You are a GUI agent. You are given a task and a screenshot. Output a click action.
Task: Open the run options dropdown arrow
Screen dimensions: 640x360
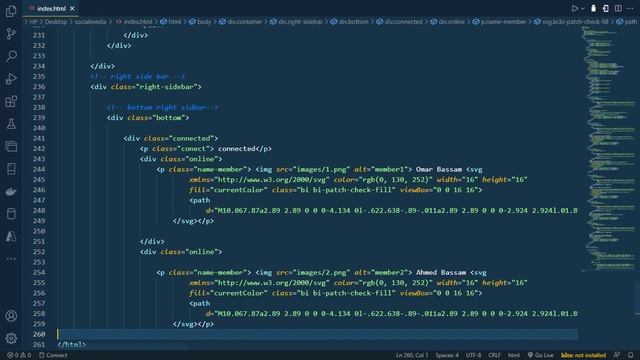tap(583, 9)
